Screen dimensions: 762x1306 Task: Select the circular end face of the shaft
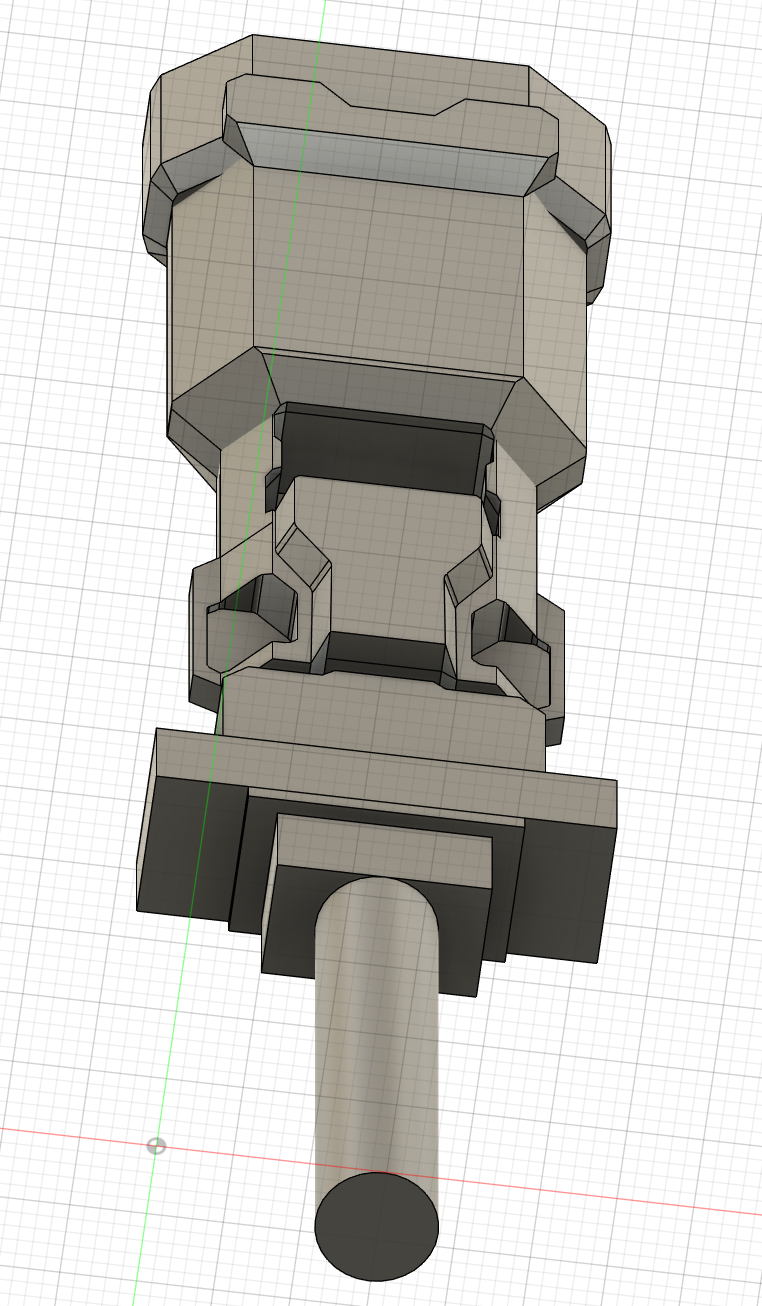click(x=377, y=1227)
